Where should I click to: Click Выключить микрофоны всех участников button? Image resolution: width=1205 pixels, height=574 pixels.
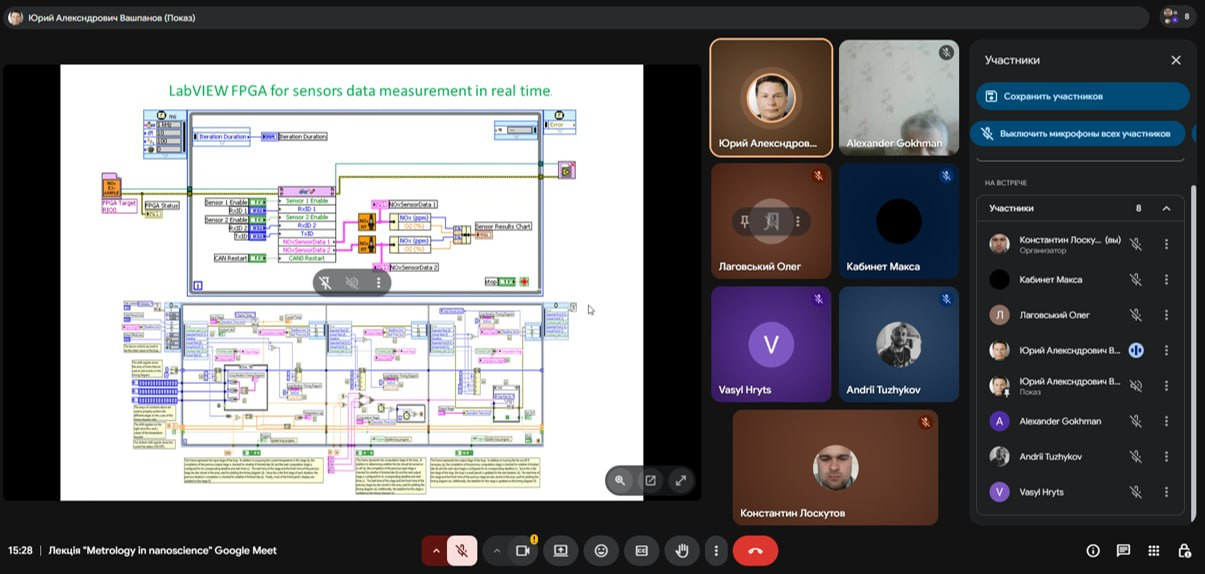coord(1078,133)
